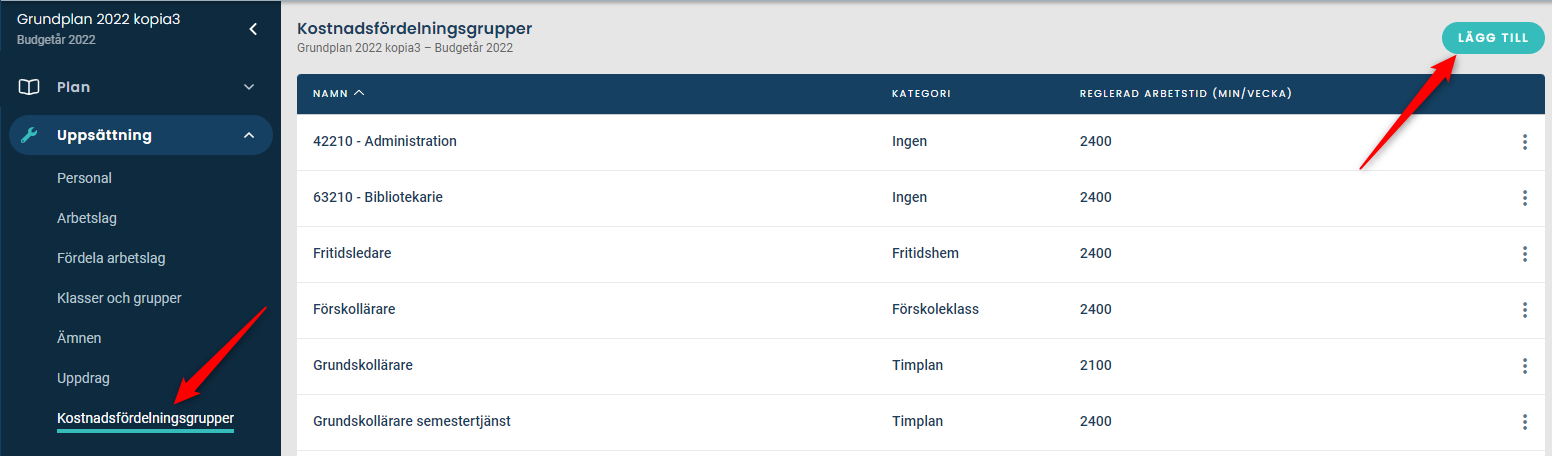
Task: Open three-dot menu for Grundskollärare row
Action: pyautogui.click(x=1524, y=366)
